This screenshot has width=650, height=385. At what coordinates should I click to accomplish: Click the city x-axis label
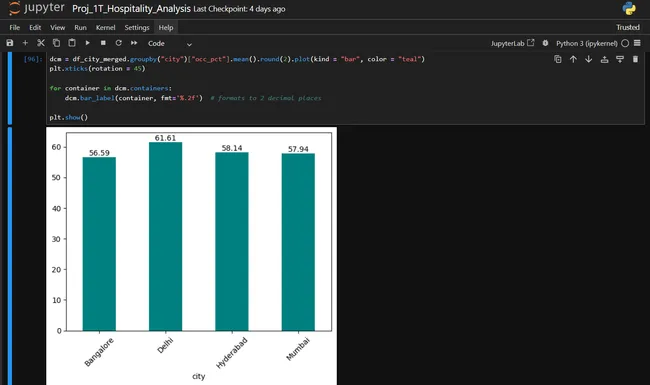pyautogui.click(x=199, y=376)
